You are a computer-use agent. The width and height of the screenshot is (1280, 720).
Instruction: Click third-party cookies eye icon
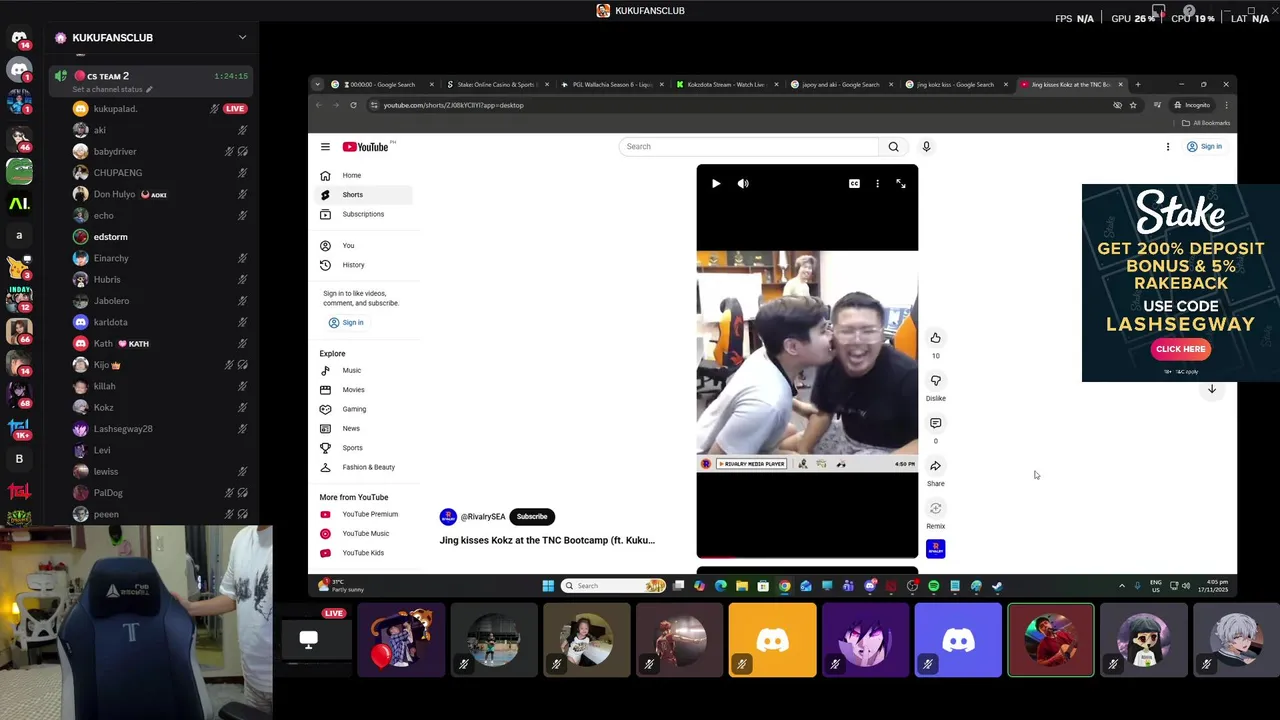pos(1117,105)
